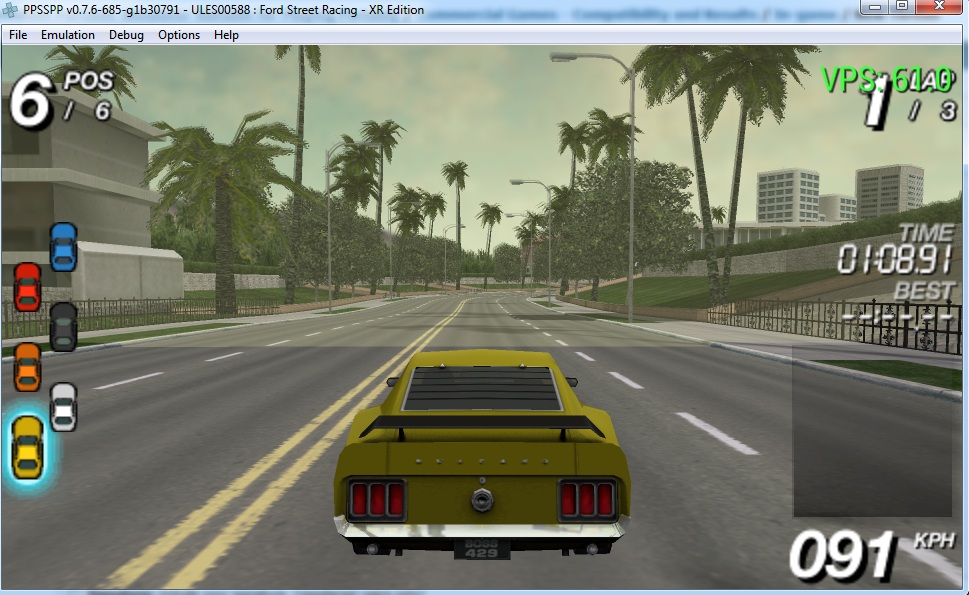The height and width of the screenshot is (595, 969).
Task: Click the red car position icon
Action: click(27, 287)
